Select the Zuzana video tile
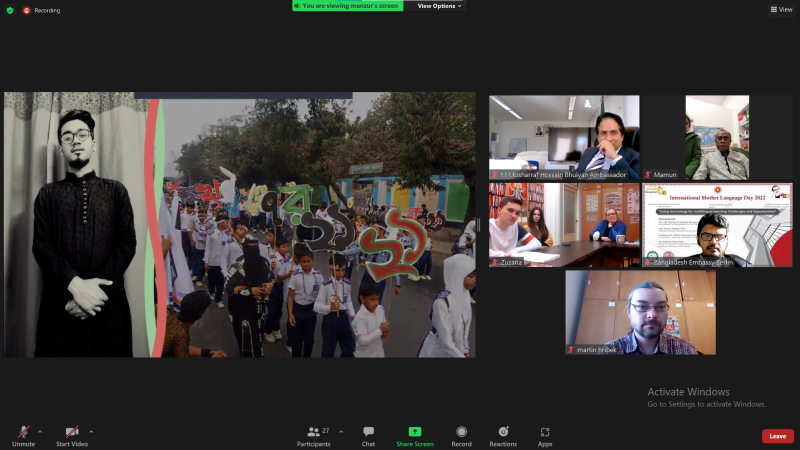Viewport: 800px width, 450px height. click(x=564, y=225)
